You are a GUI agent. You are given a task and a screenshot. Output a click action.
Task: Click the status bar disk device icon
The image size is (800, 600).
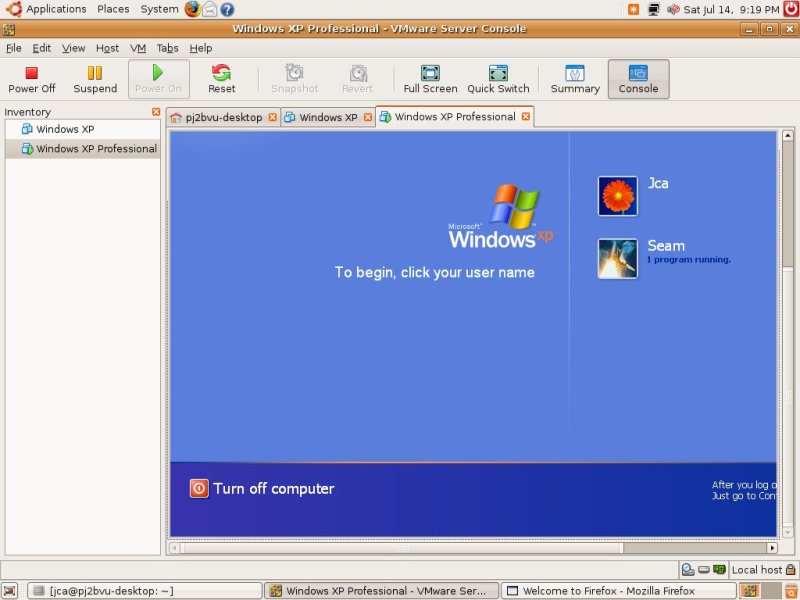[x=688, y=569]
